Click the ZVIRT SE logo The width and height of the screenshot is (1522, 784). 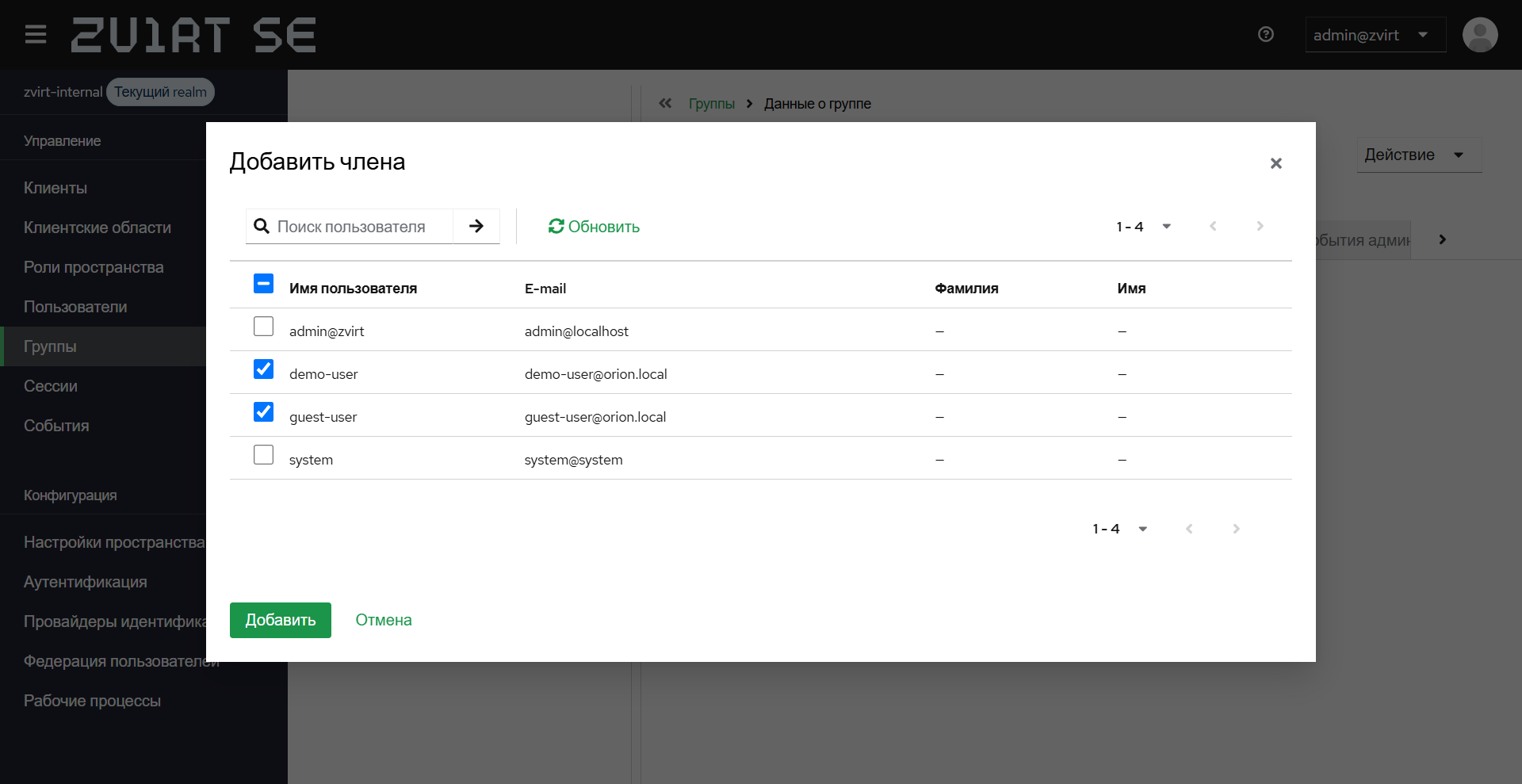point(193,35)
